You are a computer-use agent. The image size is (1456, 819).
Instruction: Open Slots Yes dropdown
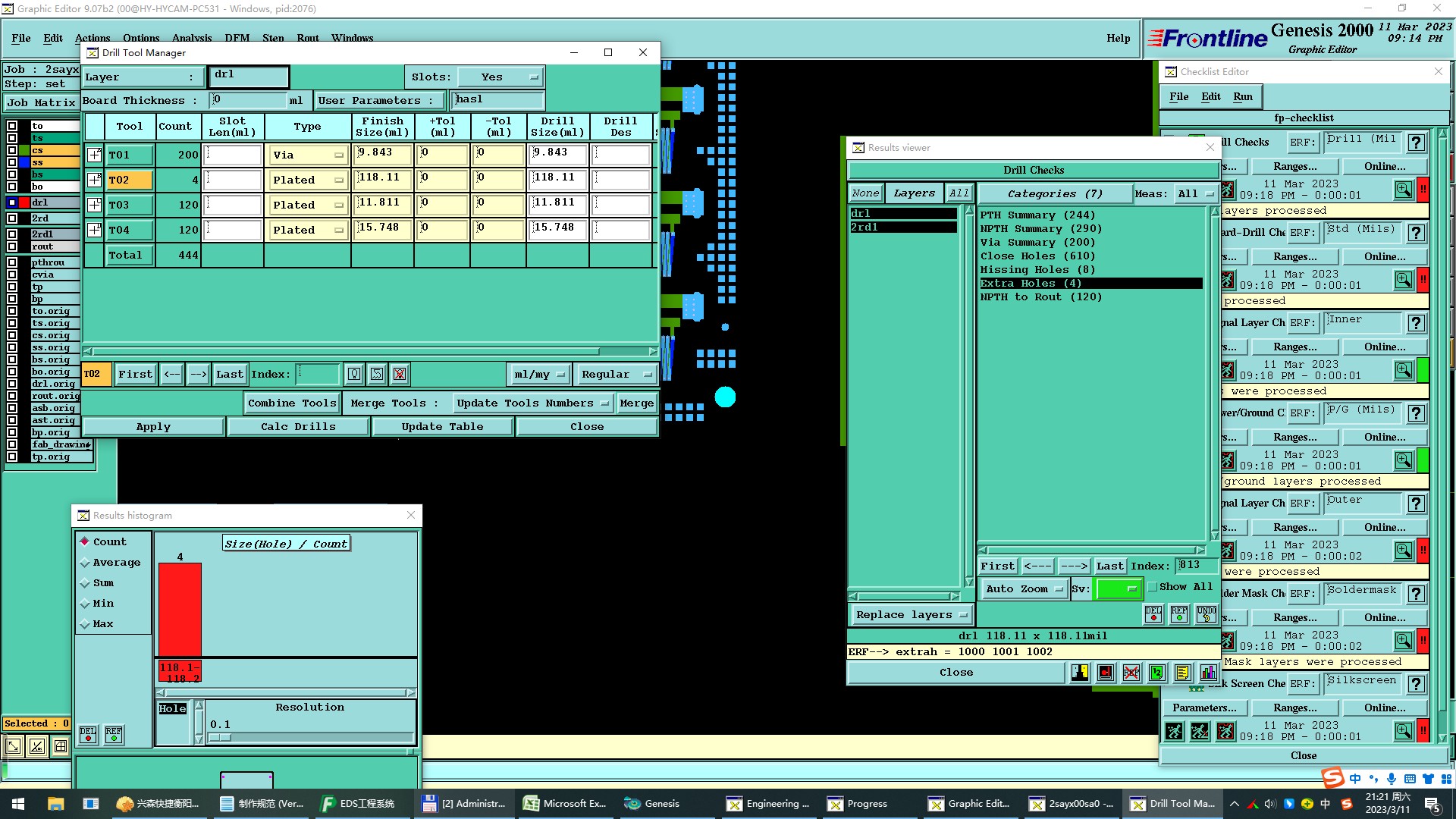tap(502, 77)
